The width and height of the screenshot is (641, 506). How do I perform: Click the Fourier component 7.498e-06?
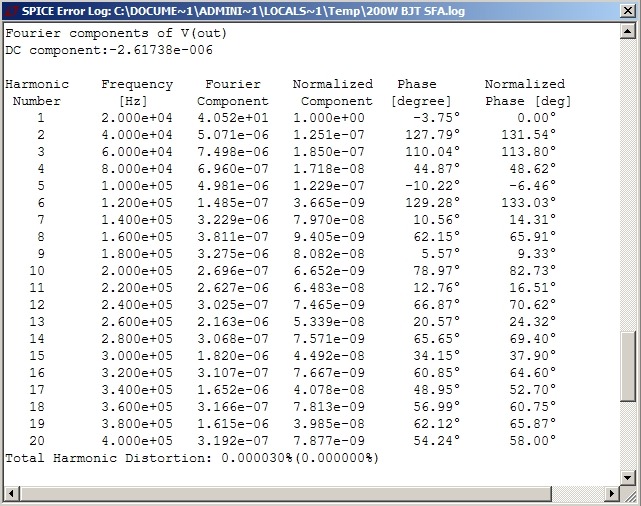pyautogui.click(x=233, y=152)
